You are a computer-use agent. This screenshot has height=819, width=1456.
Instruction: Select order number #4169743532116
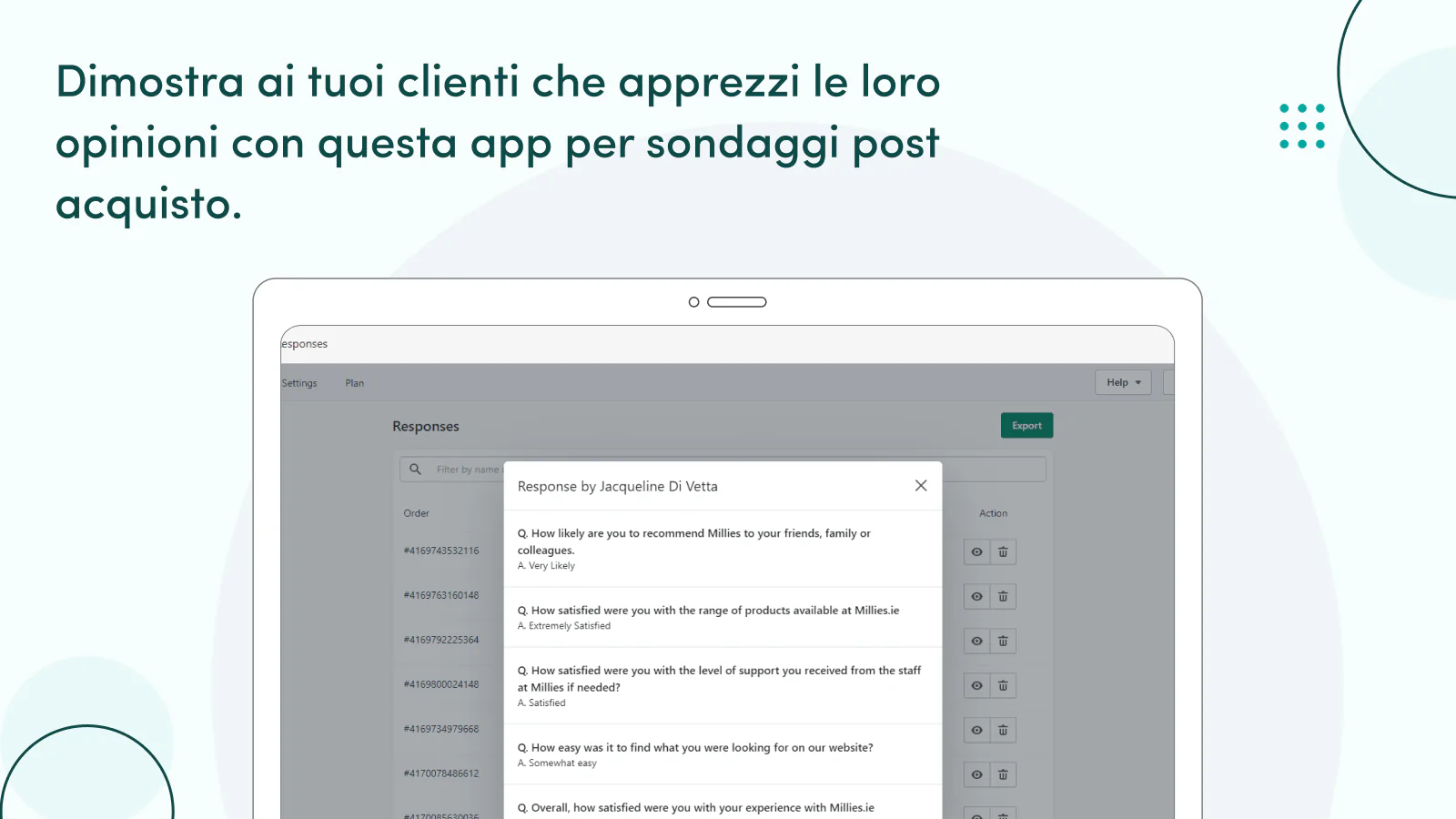(x=441, y=551)
